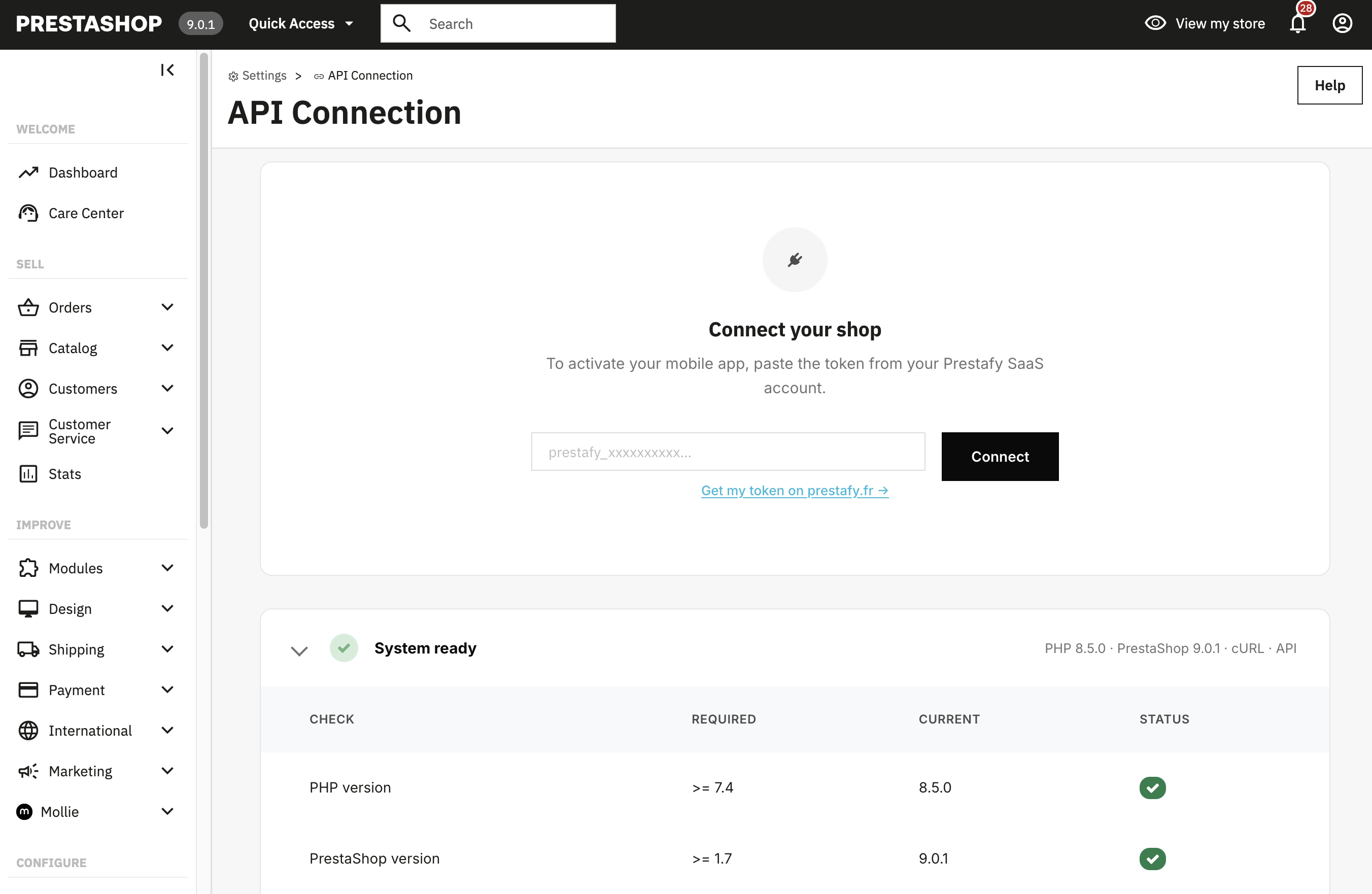This screenshot has width=1372, height=894.
Task: Click the green System ready check icon
Action: click(344, 648)
